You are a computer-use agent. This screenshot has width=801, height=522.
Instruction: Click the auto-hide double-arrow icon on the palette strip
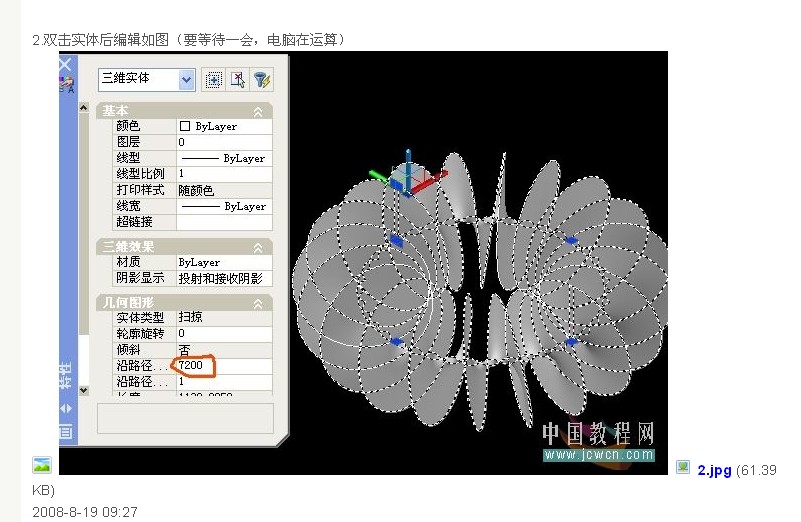click(66, 409)
